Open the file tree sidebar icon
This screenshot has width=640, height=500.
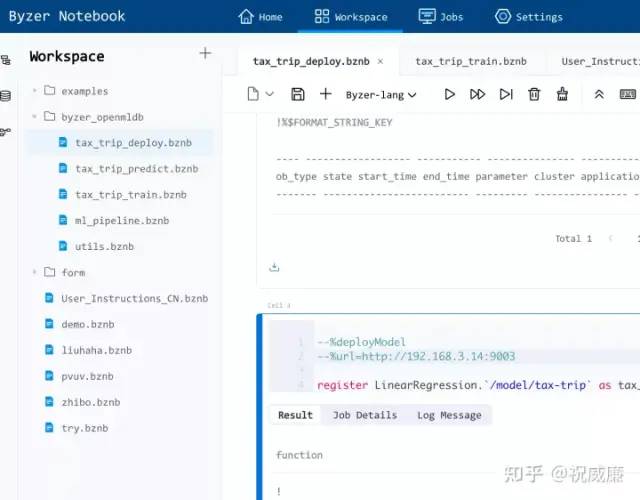point(6,60)
